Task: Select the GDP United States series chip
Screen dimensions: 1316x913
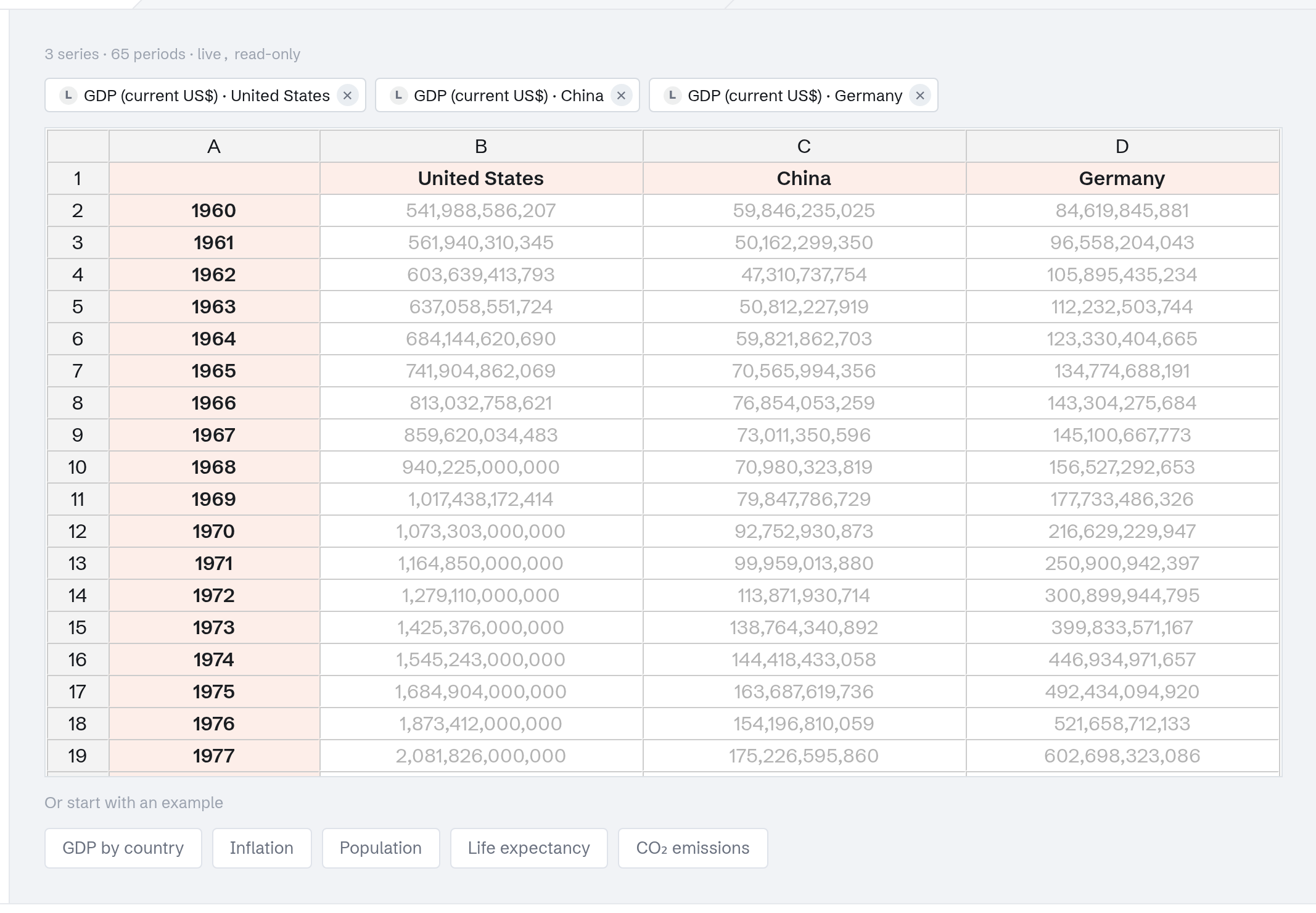Action: click(x=205, y=95)
